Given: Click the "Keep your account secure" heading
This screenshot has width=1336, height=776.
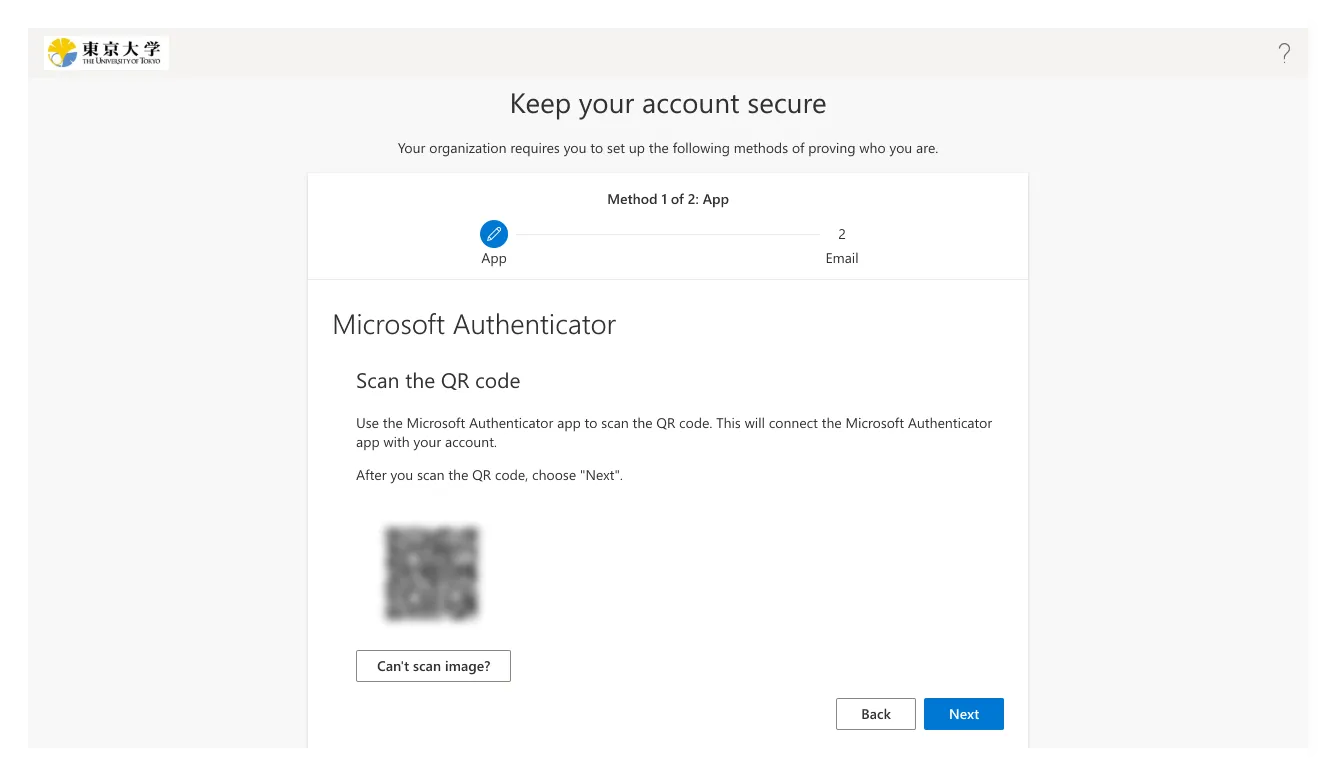Looking at the screenshot, I should point(668,104).
